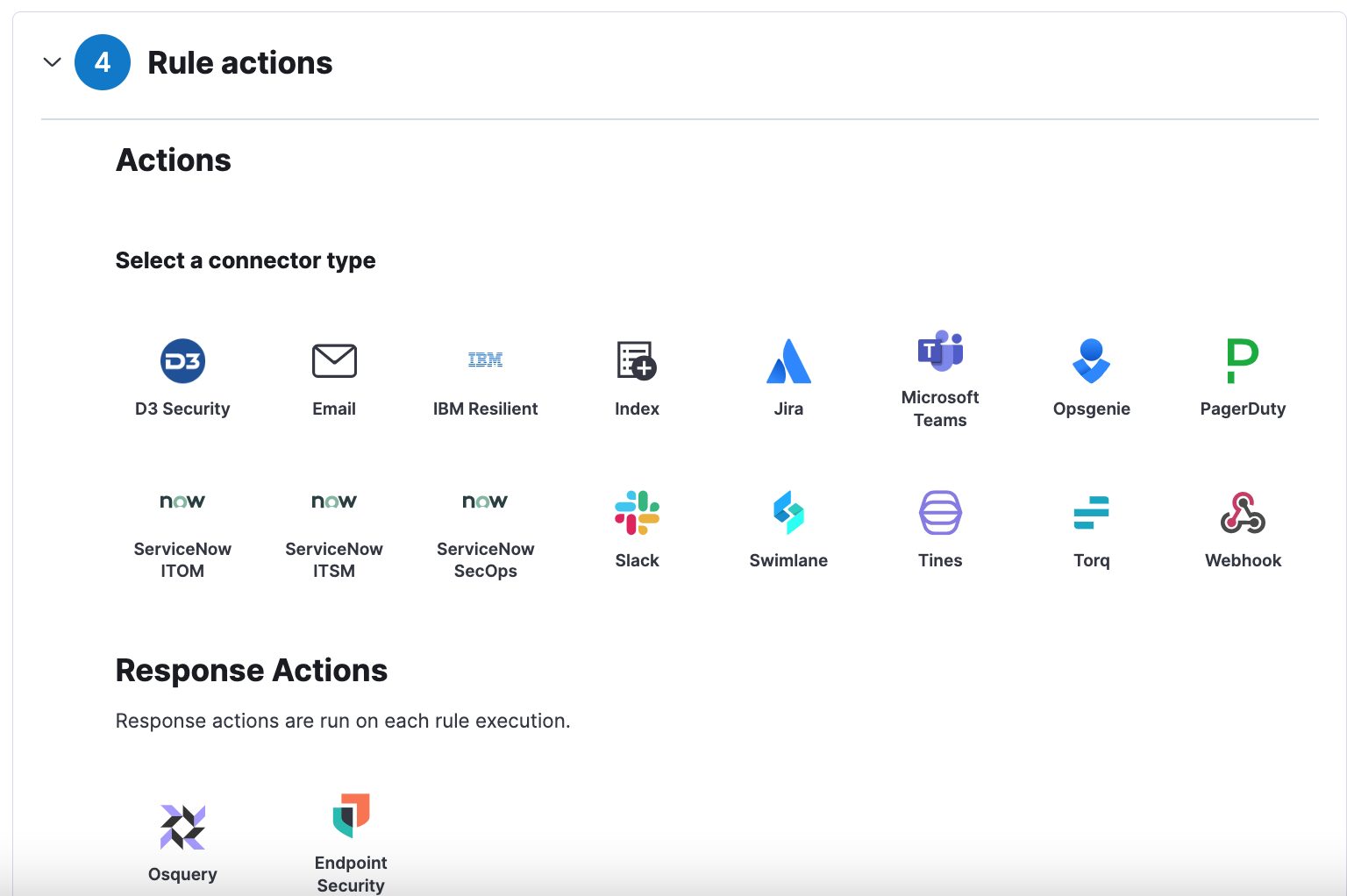Viewport: 1347px width, 896px height.
Task: Click the Opsgenie label text
Action: point(1092,409)
